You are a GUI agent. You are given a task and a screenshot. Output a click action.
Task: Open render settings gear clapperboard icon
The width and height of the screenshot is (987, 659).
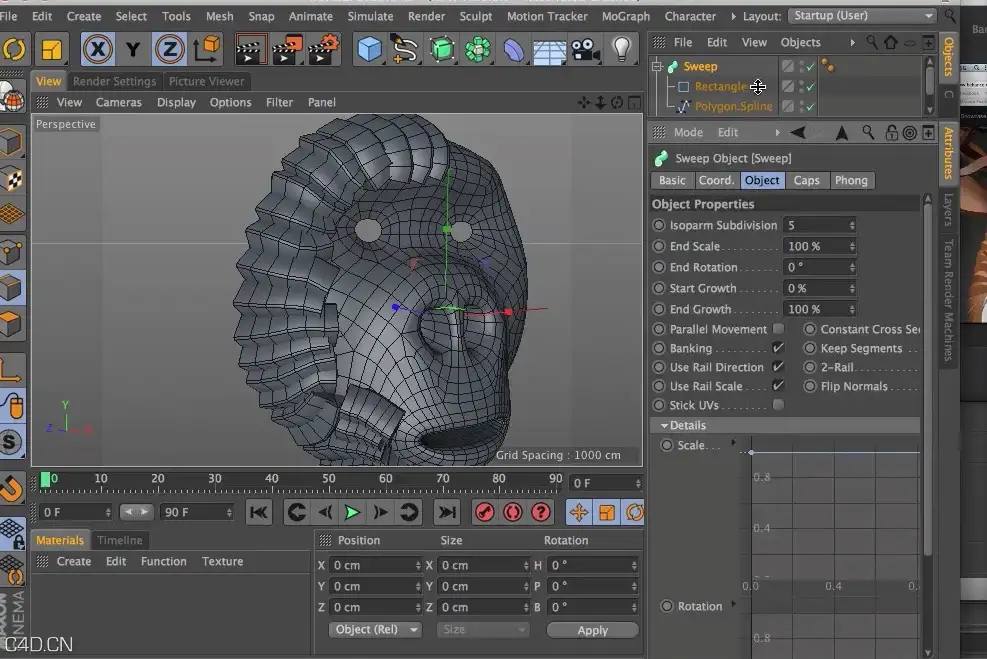[324, 49]
